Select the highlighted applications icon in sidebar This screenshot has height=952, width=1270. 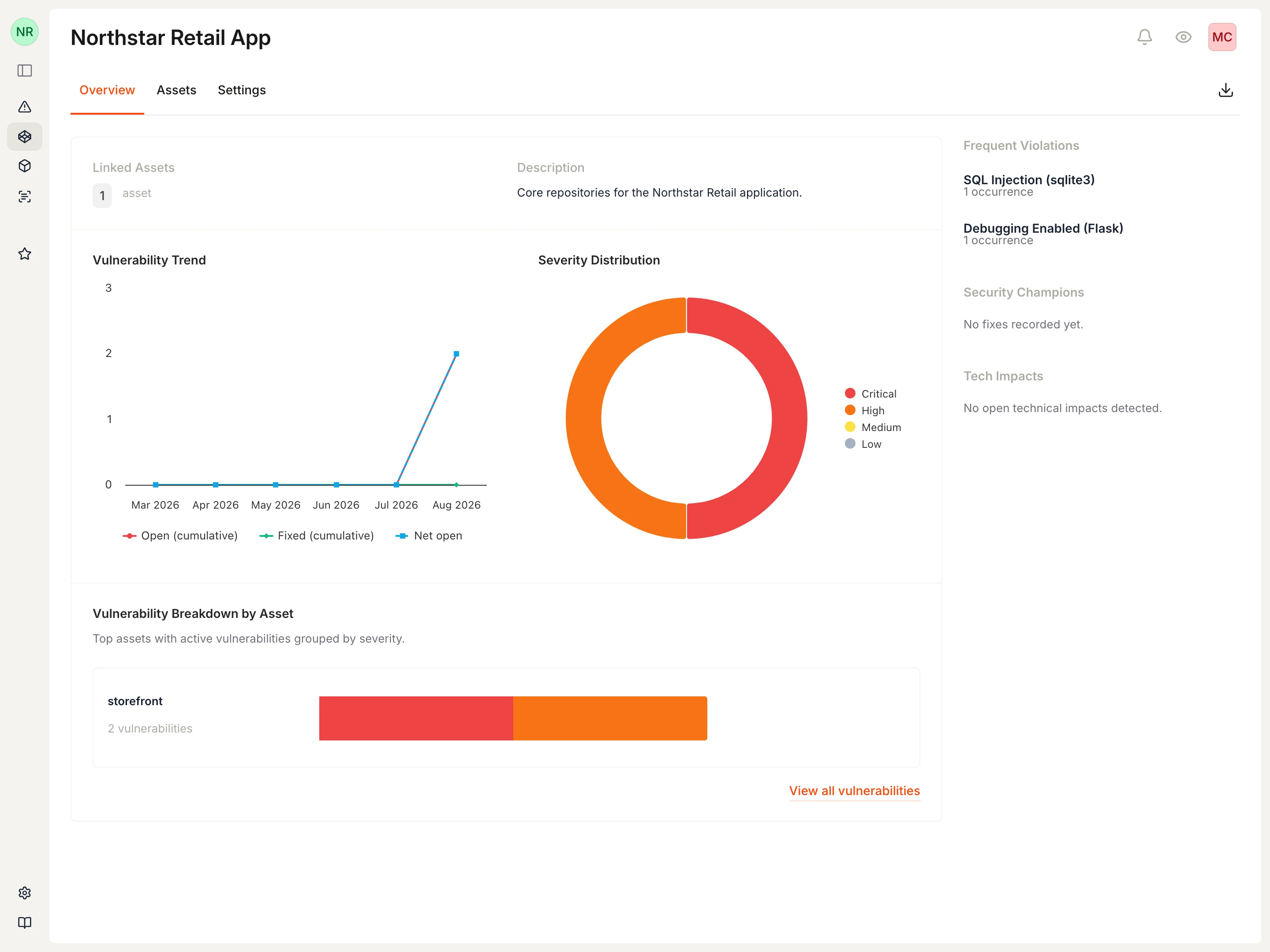[x=25, y=137]
